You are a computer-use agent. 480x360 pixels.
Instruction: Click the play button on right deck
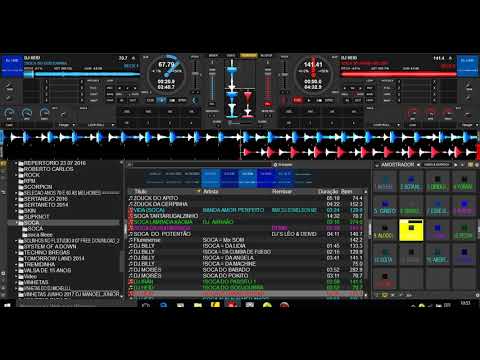(x=309, y=100)
